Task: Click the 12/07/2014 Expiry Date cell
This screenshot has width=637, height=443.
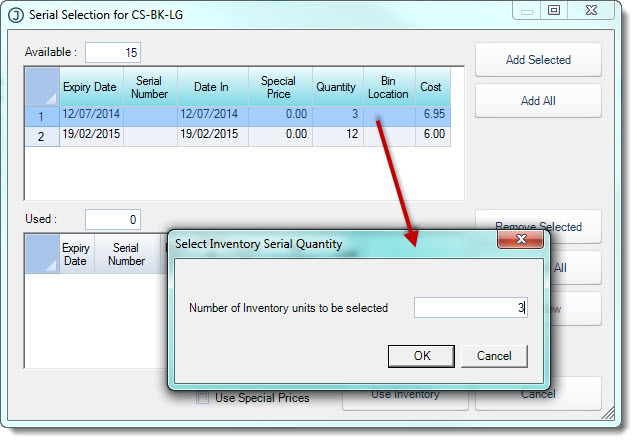Action: coord(91,117)
